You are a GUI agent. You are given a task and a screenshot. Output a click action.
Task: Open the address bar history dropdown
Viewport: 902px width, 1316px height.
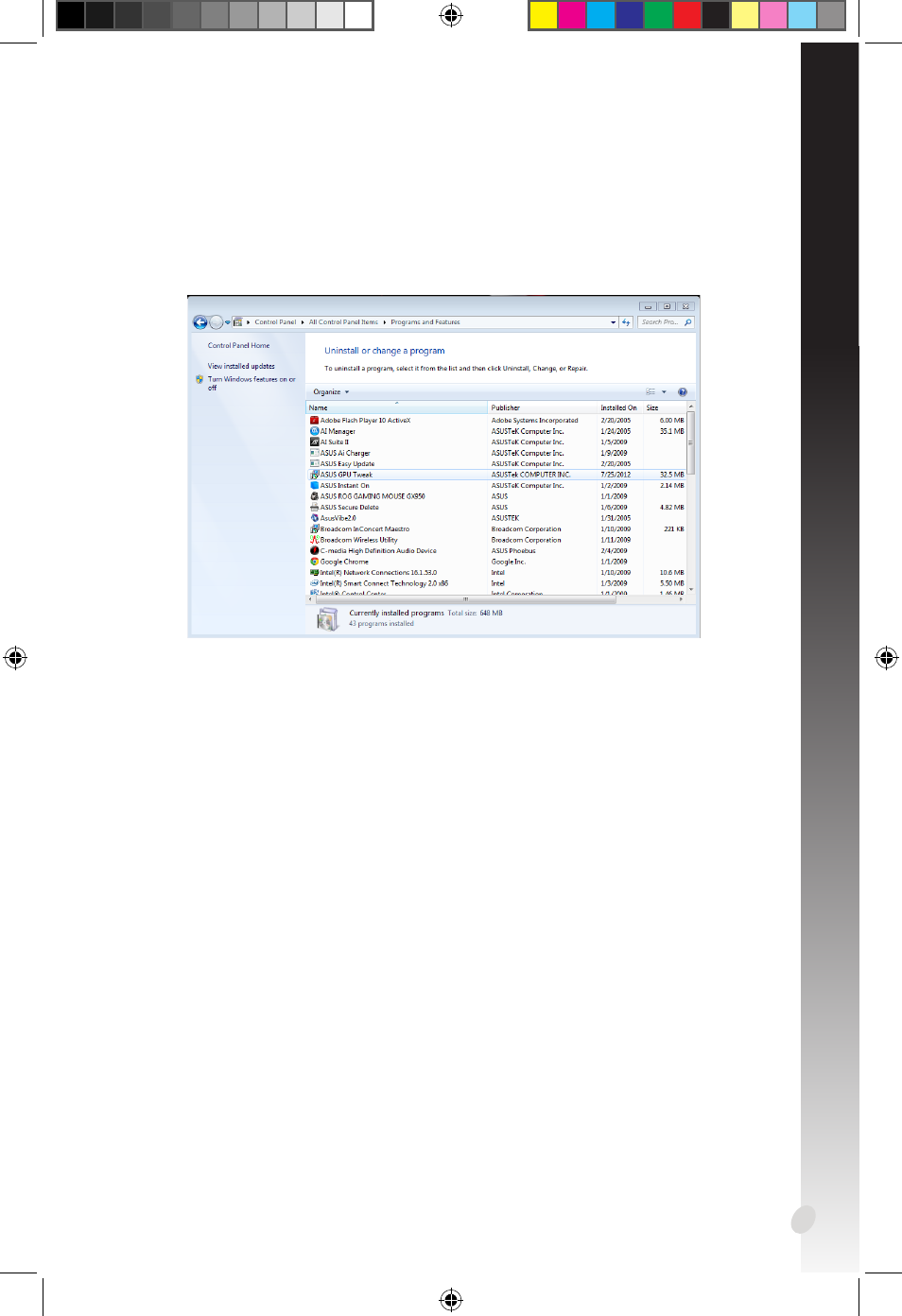613,322
